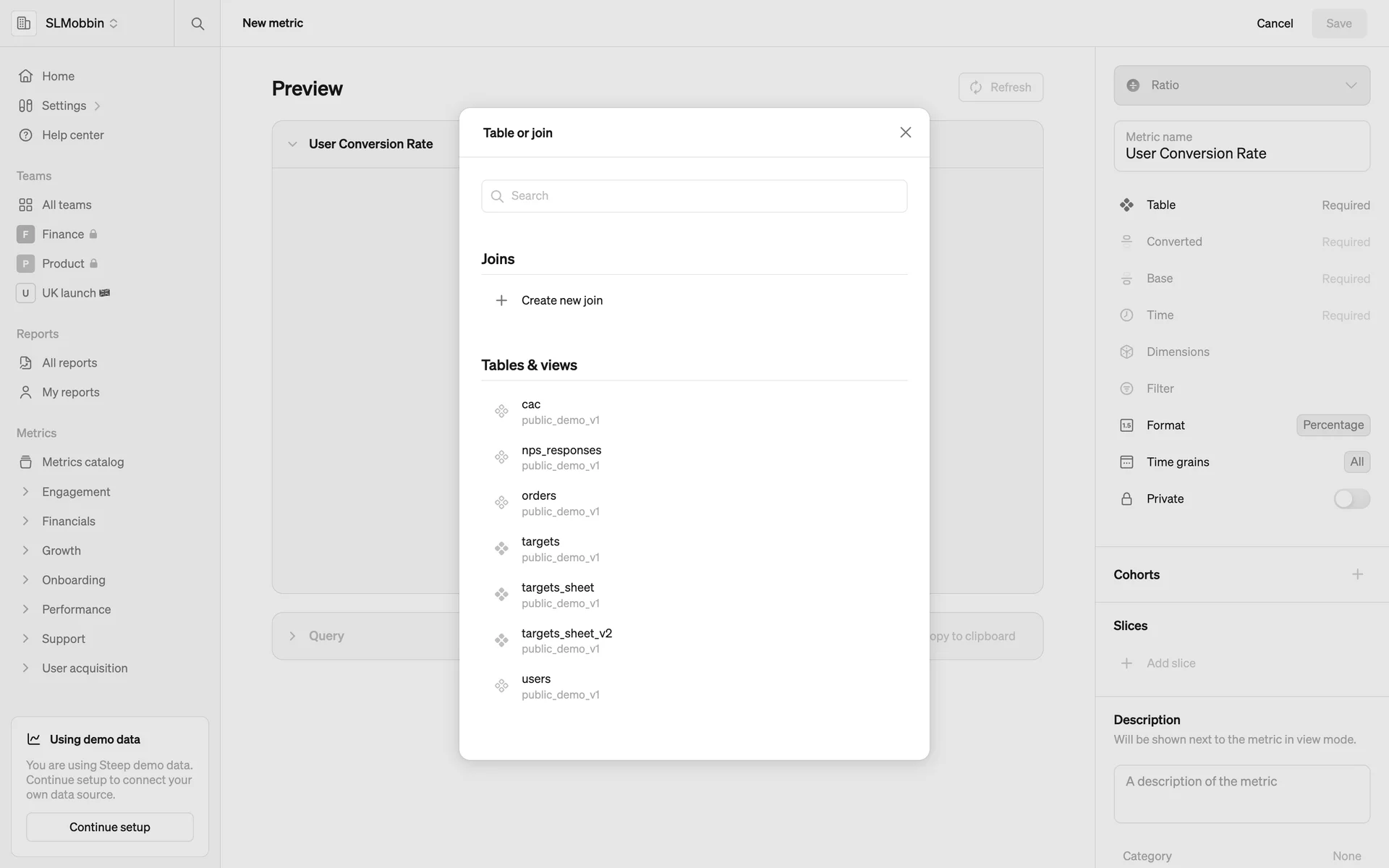This screenshot has height=868, width=1389.
Task: Close the Table or join dialog
Action: pos(905,132)
